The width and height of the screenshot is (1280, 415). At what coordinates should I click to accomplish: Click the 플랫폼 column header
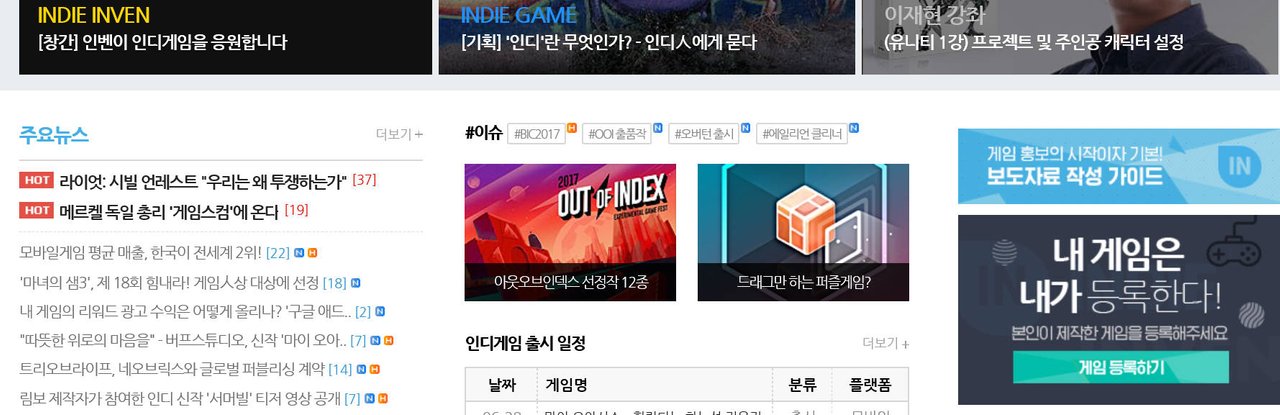870,385
